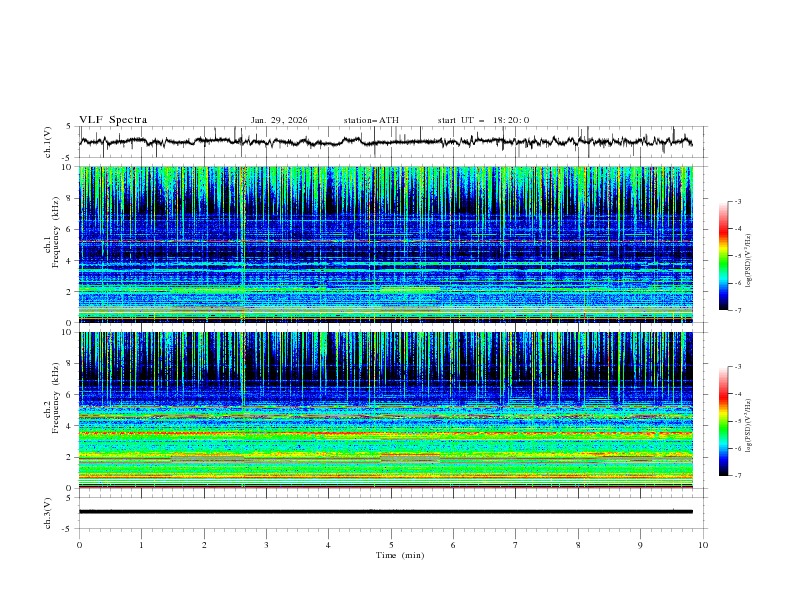
Task: Click the 5 minute tick on time axis
Action: point(391,544)
